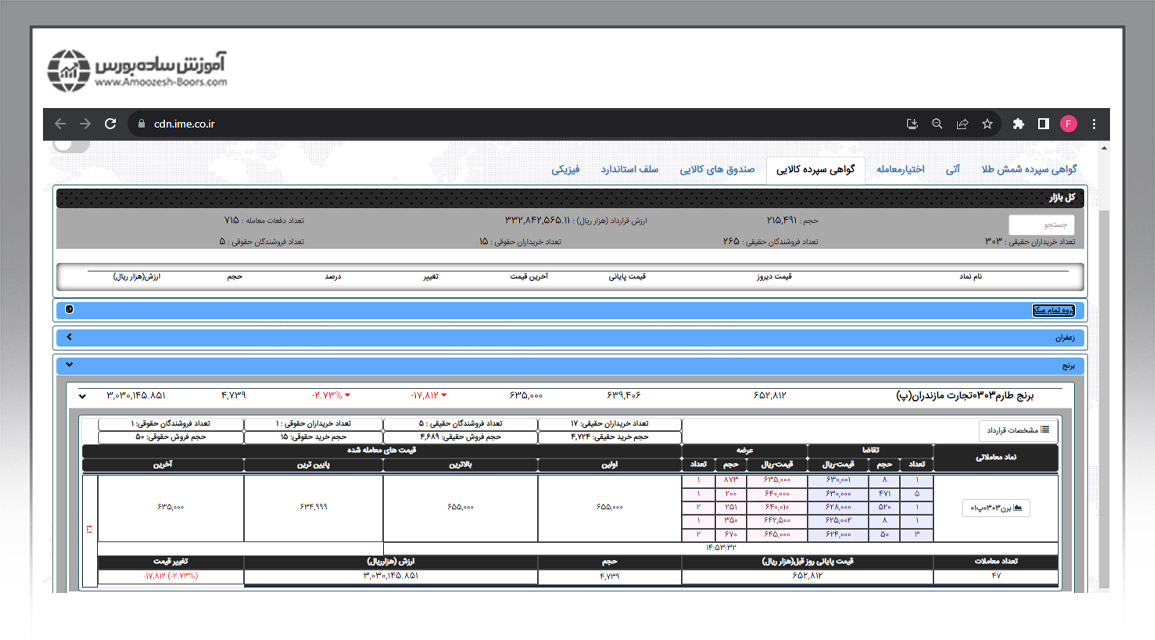Viewport: 1155px width, 640px height.
Task: Bookmark this page with the star icon
Action: click(987, 124)
